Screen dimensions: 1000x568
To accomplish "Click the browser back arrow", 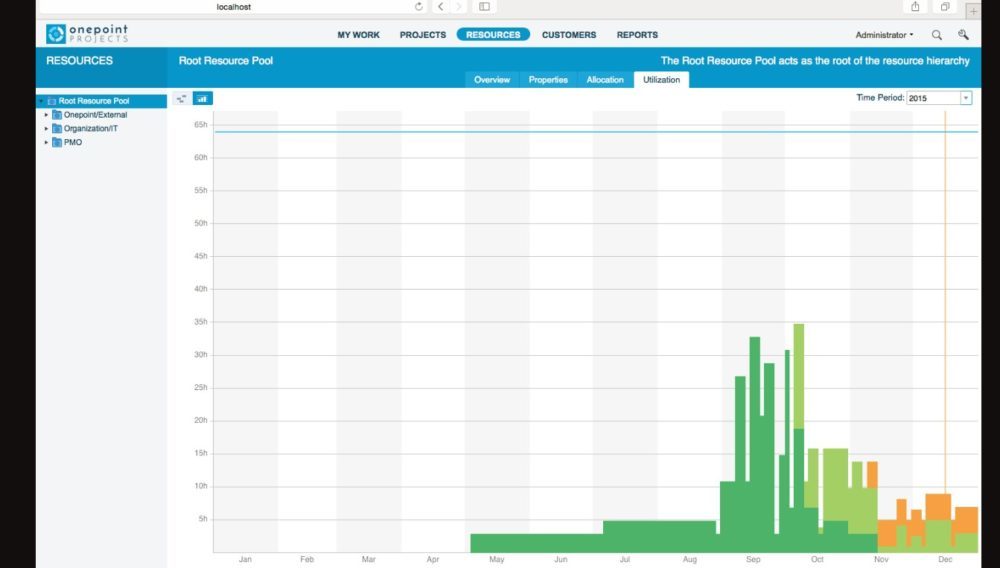I will click(x=440, y=7).
